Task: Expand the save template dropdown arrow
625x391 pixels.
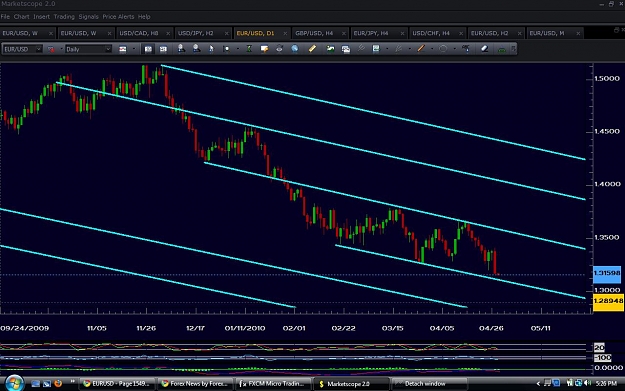Action: pyautogui.click(x=387, y=49)
